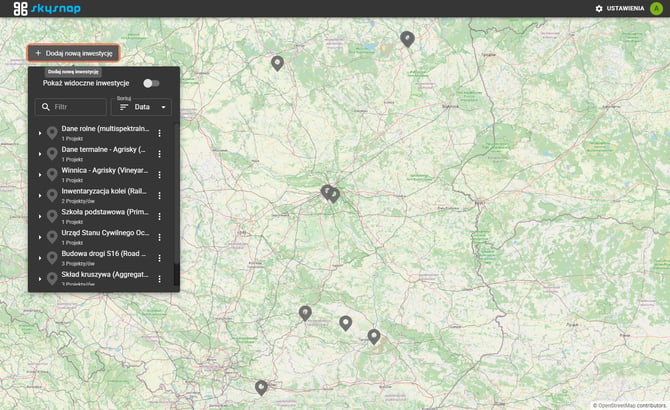Click the southern marker with white dot
Screen dimensions: 670x410
[x=346, y=323]
